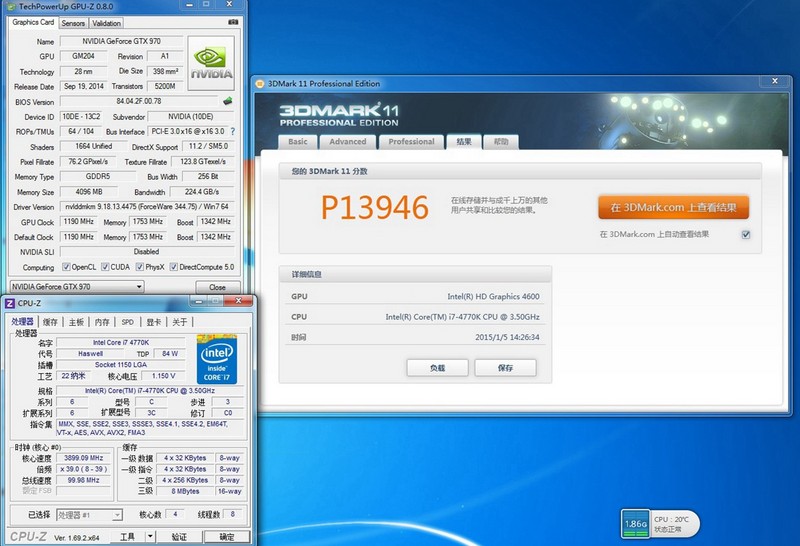Image resolution: width=800 pixels, height=546 pixels.
Task: Switch to the Professional tab in 3DMark
Action: click(x=411, y=142)
